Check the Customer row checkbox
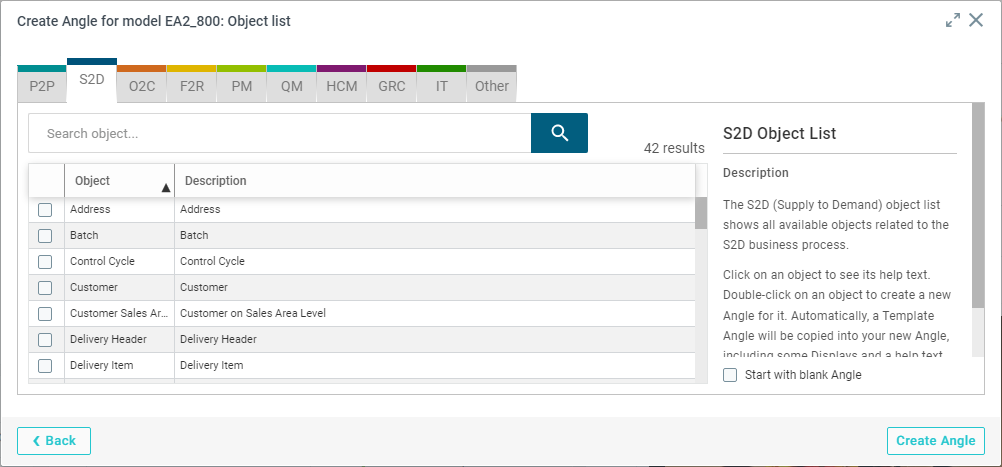This screenshot has height=467, width=1002. click(45, 288)
